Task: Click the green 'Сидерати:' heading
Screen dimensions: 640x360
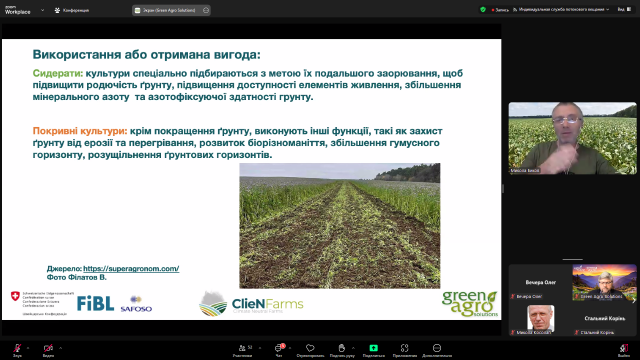Action: [58, 73]
